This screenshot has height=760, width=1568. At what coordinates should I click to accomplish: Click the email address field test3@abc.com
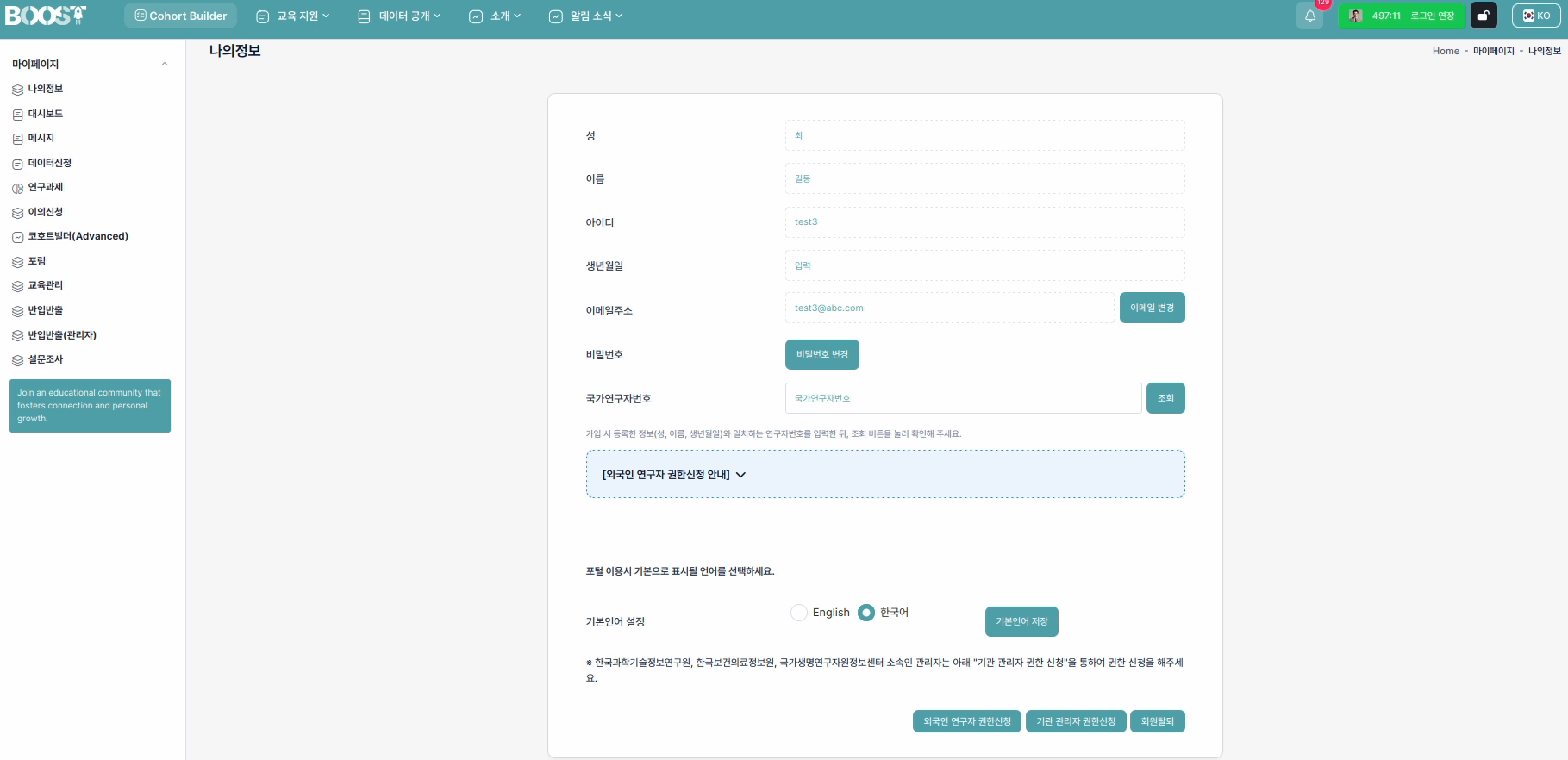click(x=949, y=308)
